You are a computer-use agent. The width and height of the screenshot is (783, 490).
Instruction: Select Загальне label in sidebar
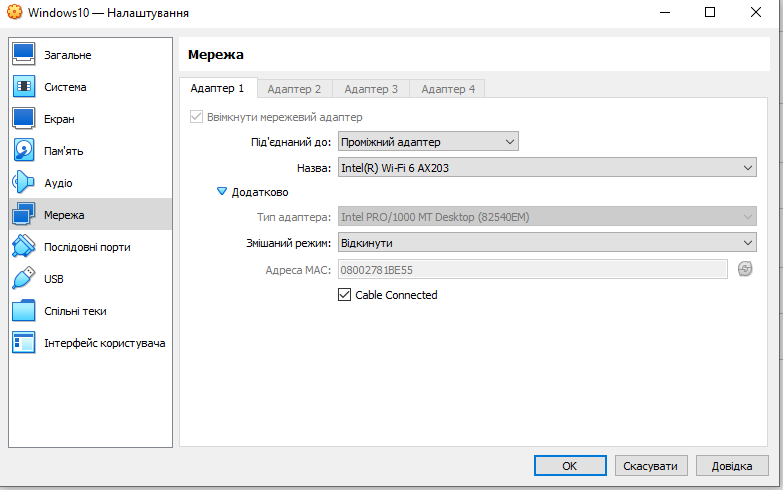(x=67, y=55)
